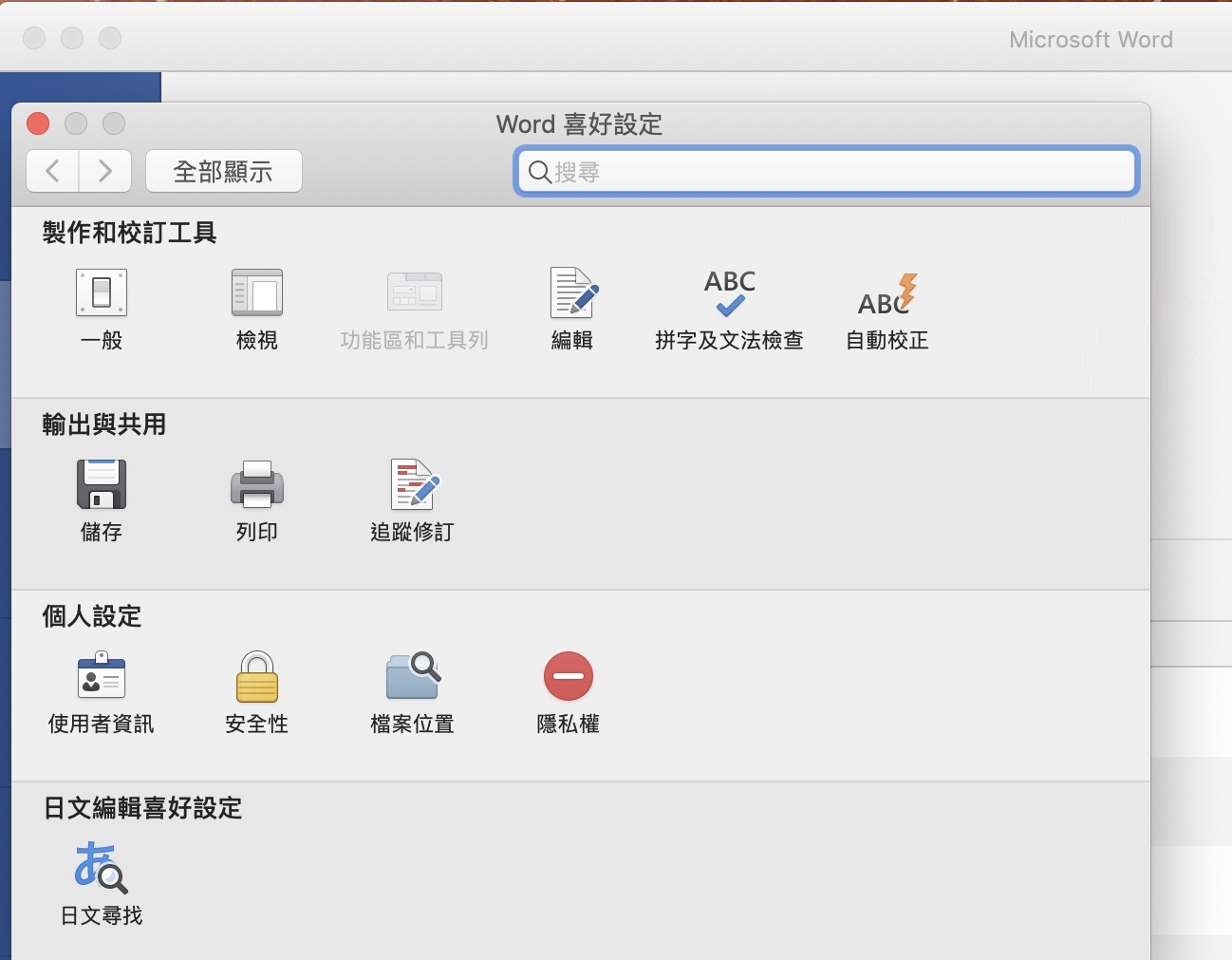Click the magnifier icon in search box
This screenshot has width=1232, height=960.
click(x=539, y=172)
